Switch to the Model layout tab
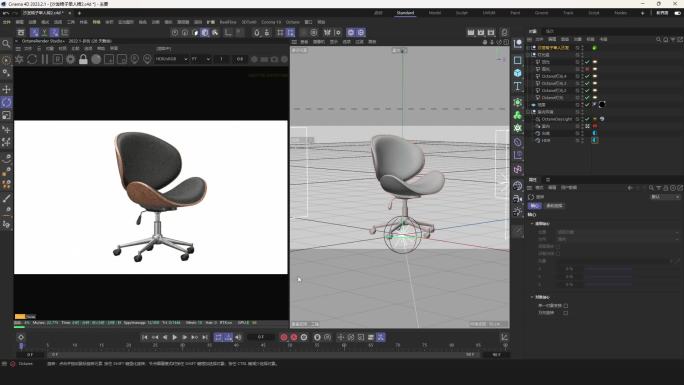Viewport: 684px width, 385px height. [x=434, y=13]
